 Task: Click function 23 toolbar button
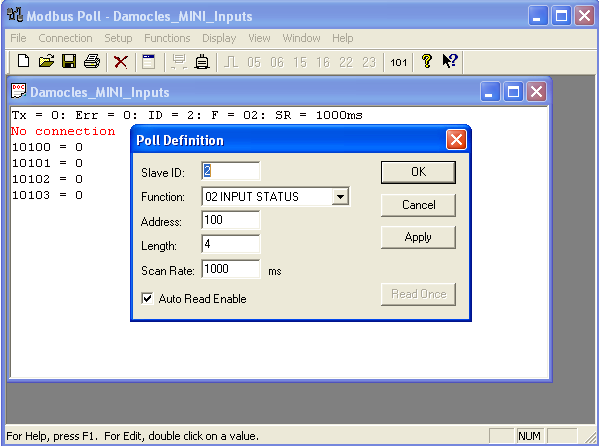(369, 62)
